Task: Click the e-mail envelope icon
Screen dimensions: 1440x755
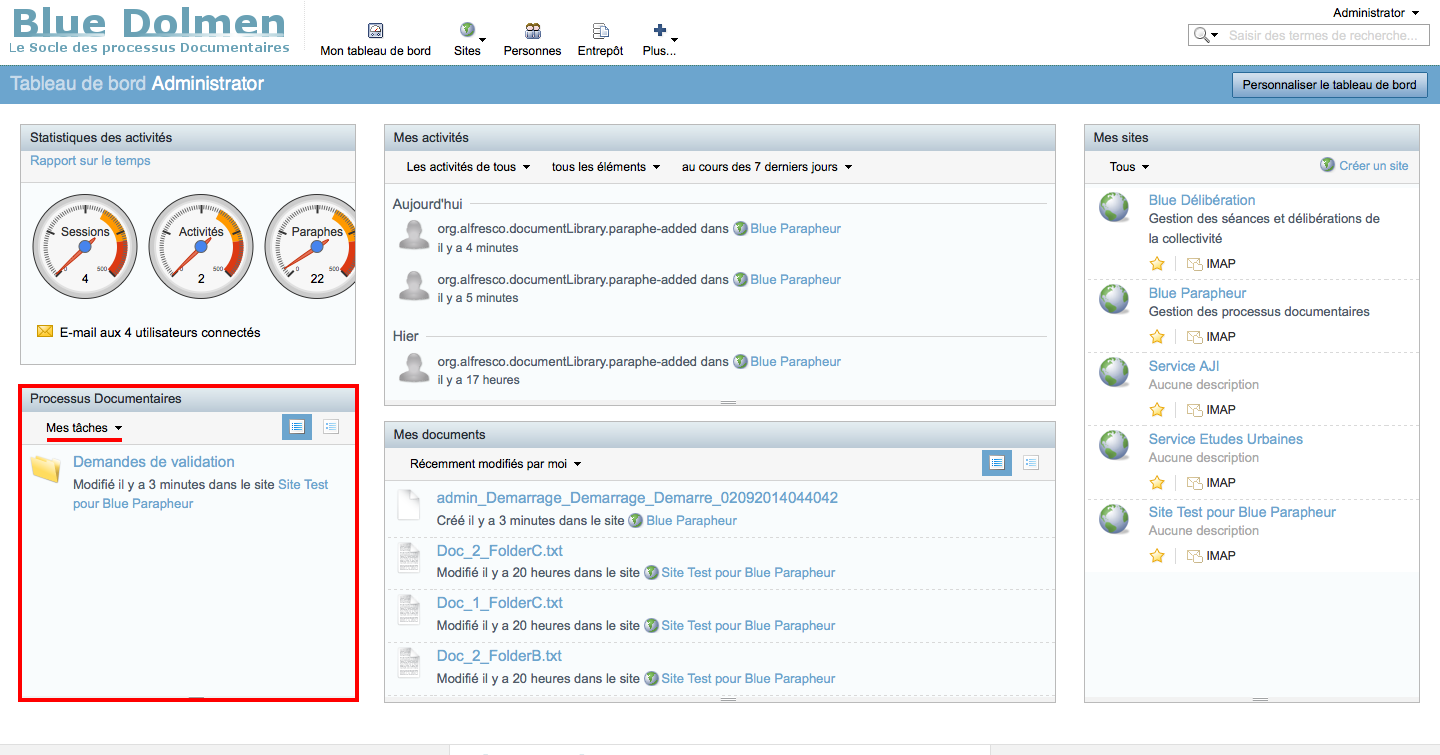Action: click(45, 331)
